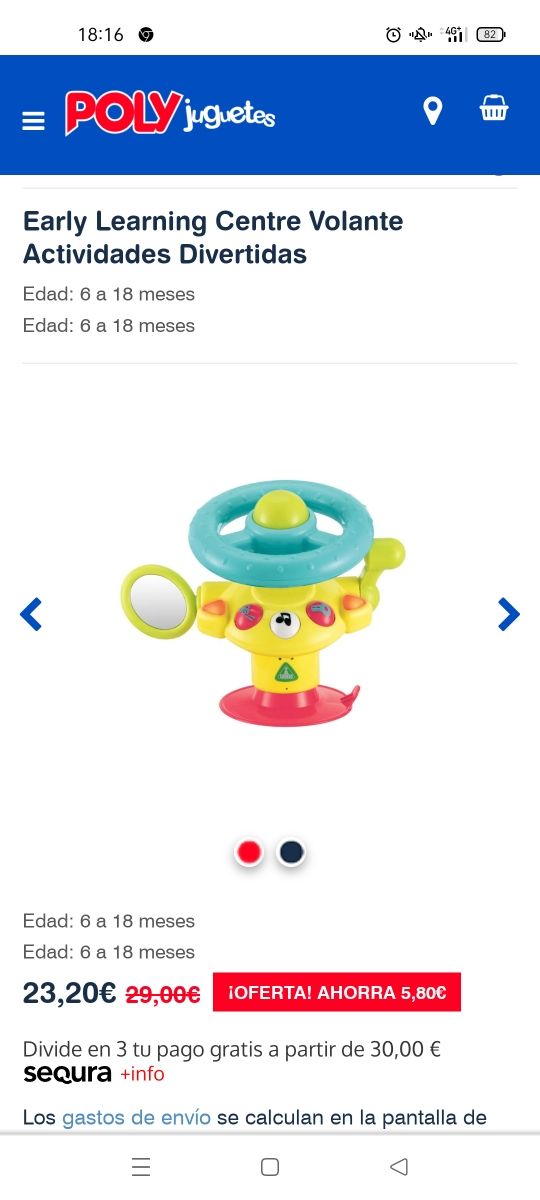Tap the steering wheel toy image

265,603
